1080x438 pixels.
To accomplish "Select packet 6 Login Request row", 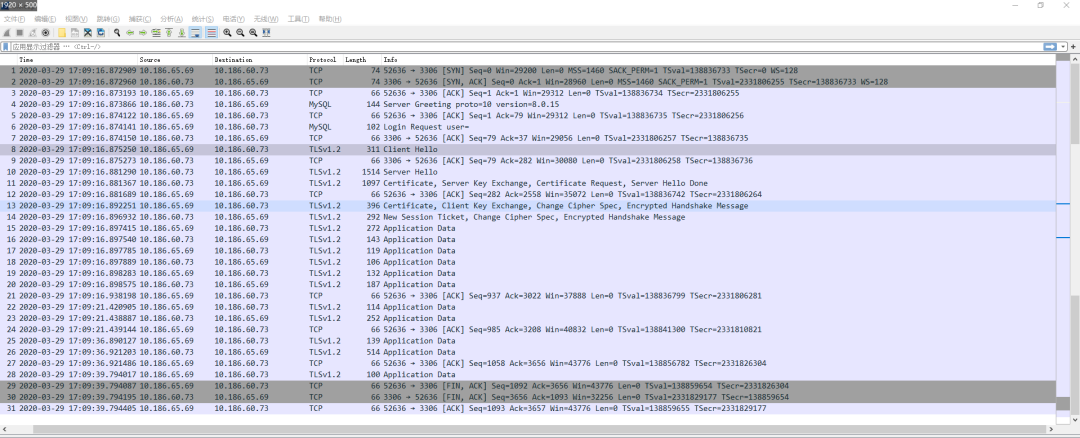I will point(528,127).
